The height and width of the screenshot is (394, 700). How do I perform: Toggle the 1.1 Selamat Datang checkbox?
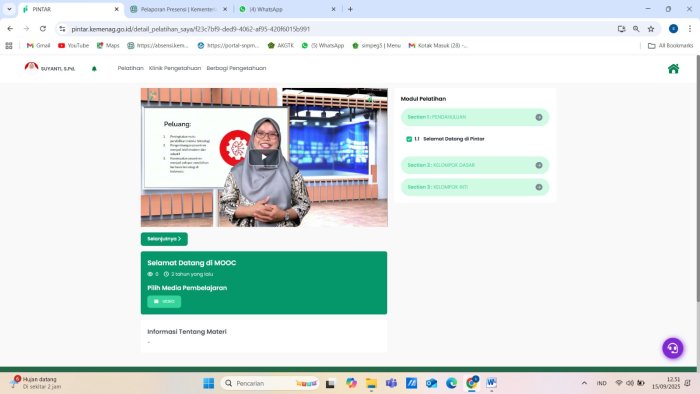tap(409, 139)
